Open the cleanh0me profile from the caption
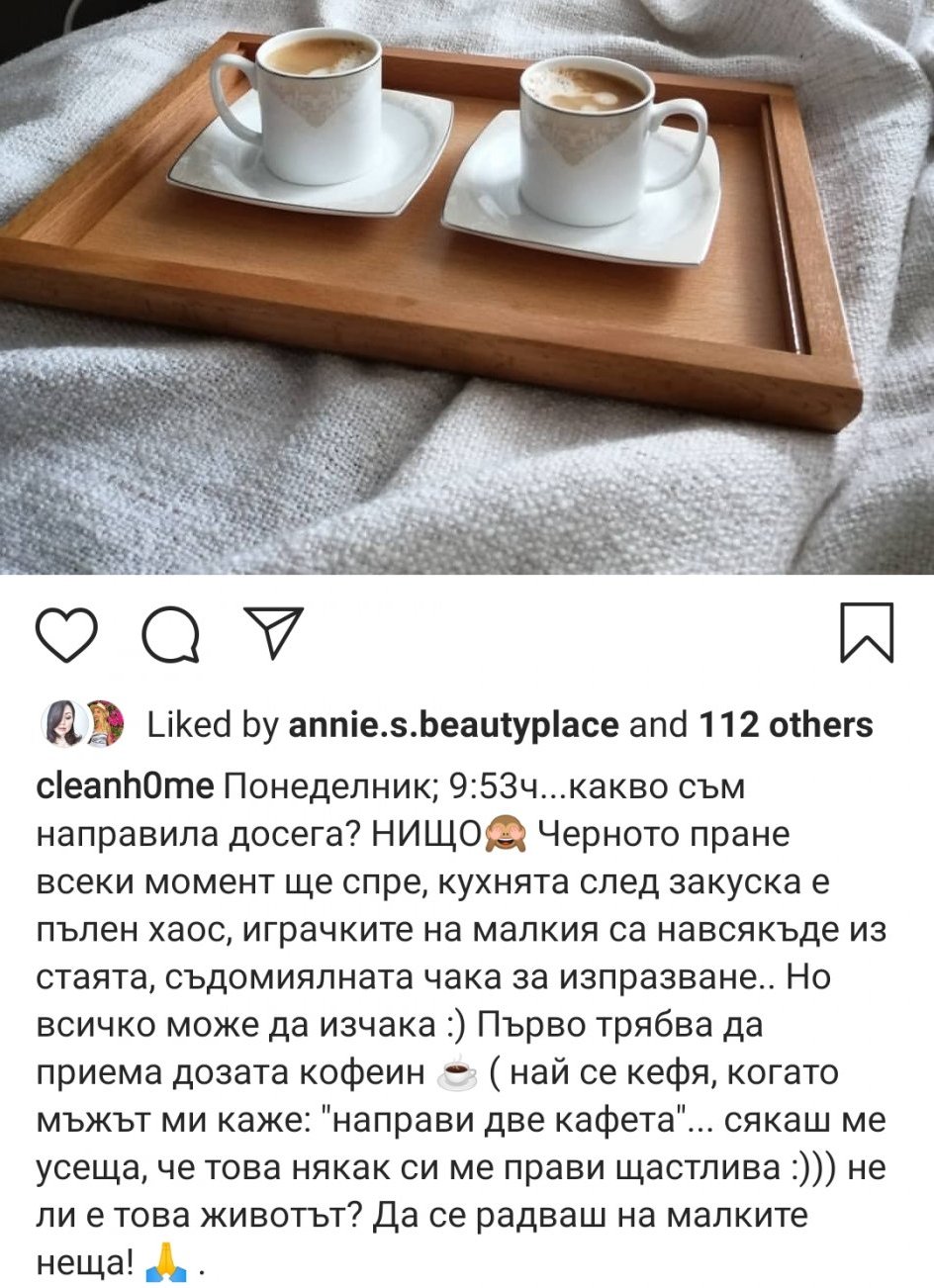The height and width of the screenshot is (1288, 934). pyautogui.click(x=125, y=786)
